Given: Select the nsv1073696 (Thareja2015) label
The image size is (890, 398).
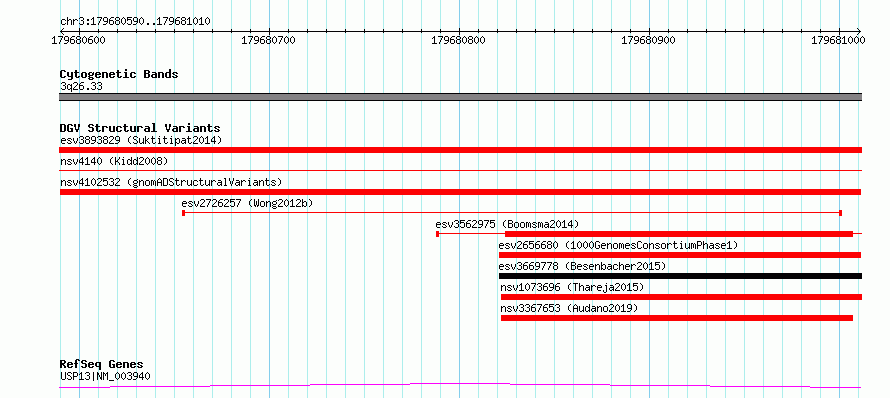Looking at the screenshot, I should 572,287.
